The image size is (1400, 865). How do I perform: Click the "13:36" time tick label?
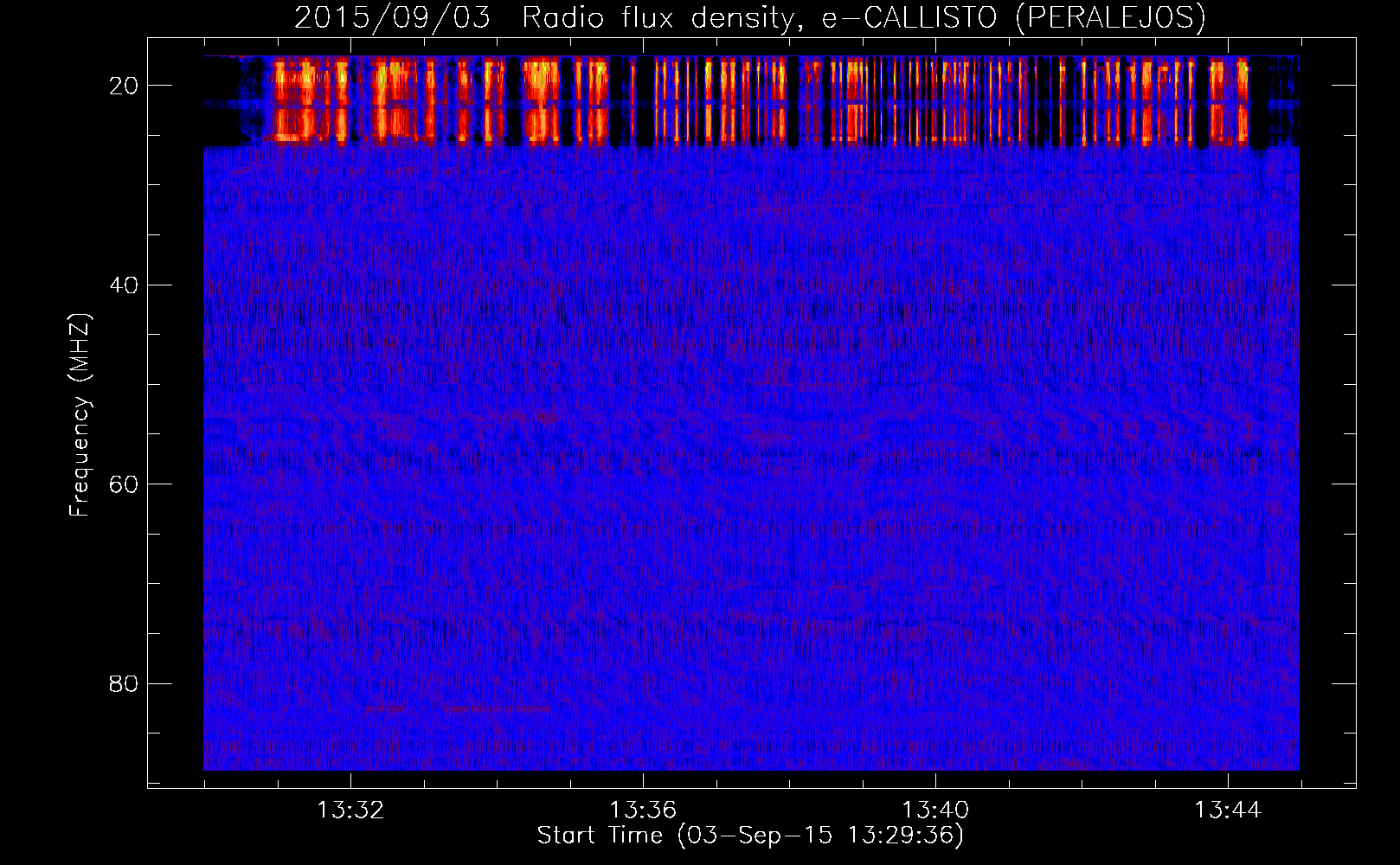coord(643,811)
